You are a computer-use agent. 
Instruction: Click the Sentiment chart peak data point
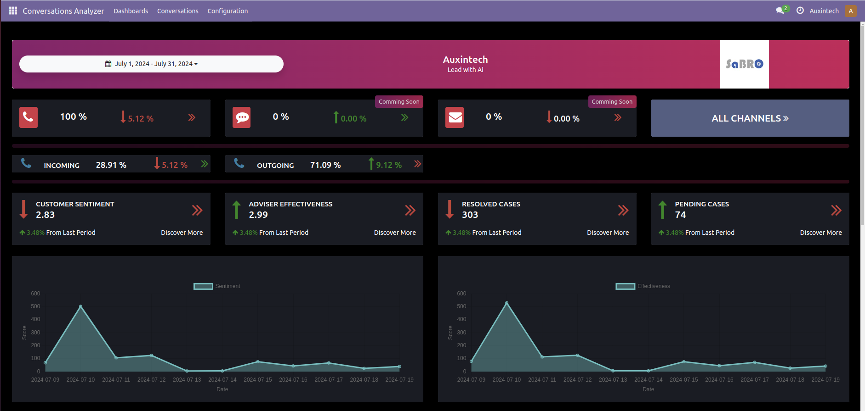pos(81,306)
